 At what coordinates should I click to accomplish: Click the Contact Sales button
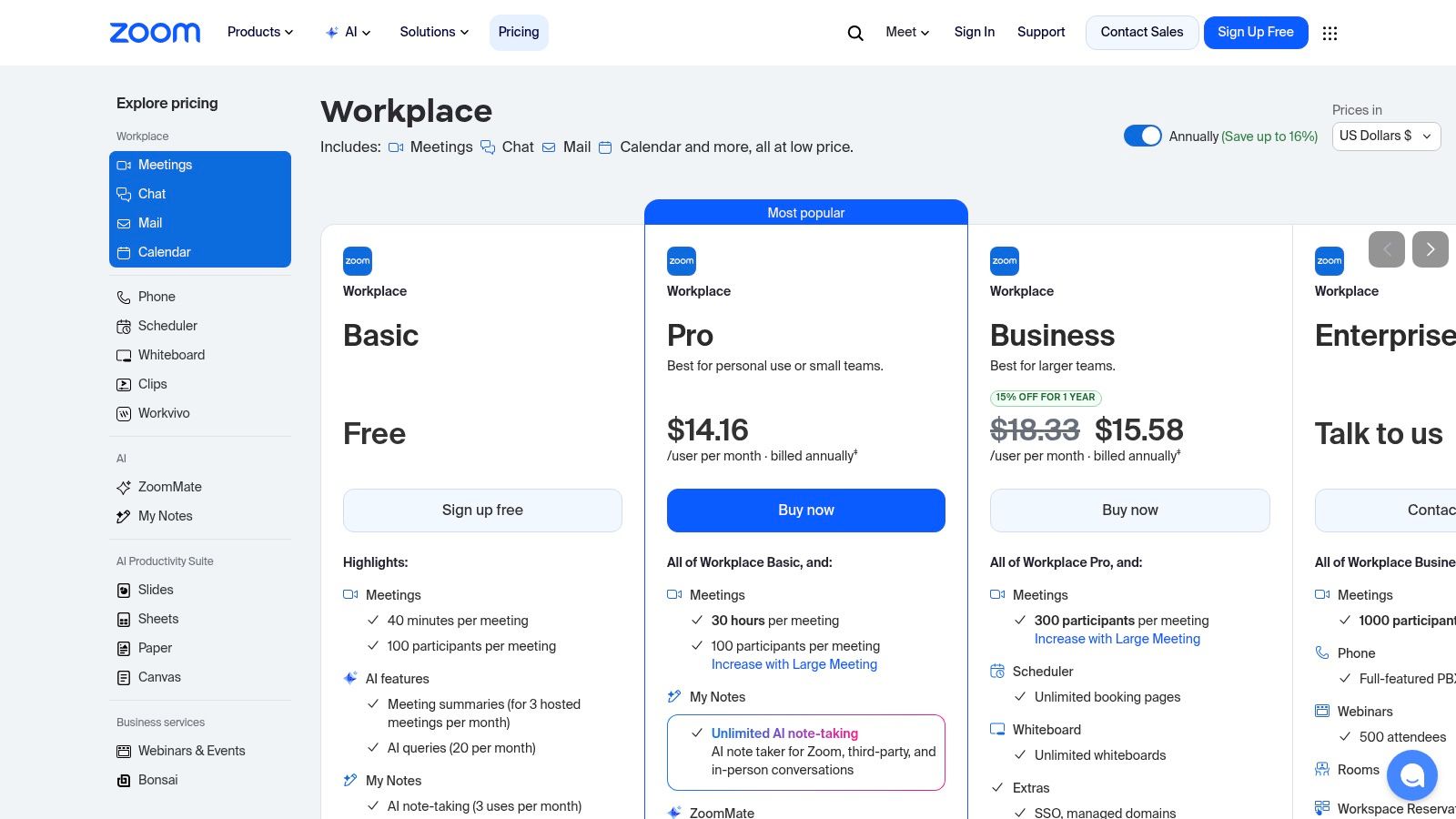pyautogui.click(x=1142, y=33)
